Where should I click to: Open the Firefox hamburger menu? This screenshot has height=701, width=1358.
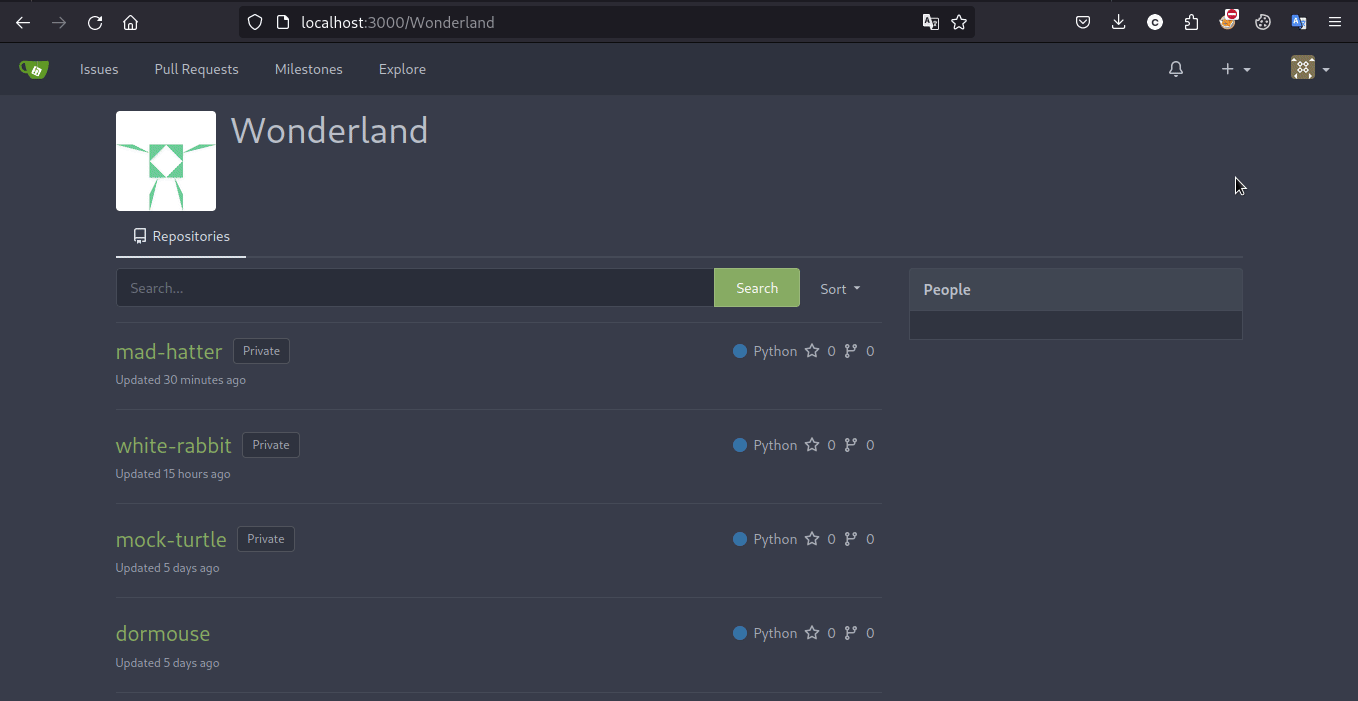(x=1335, y=22)
